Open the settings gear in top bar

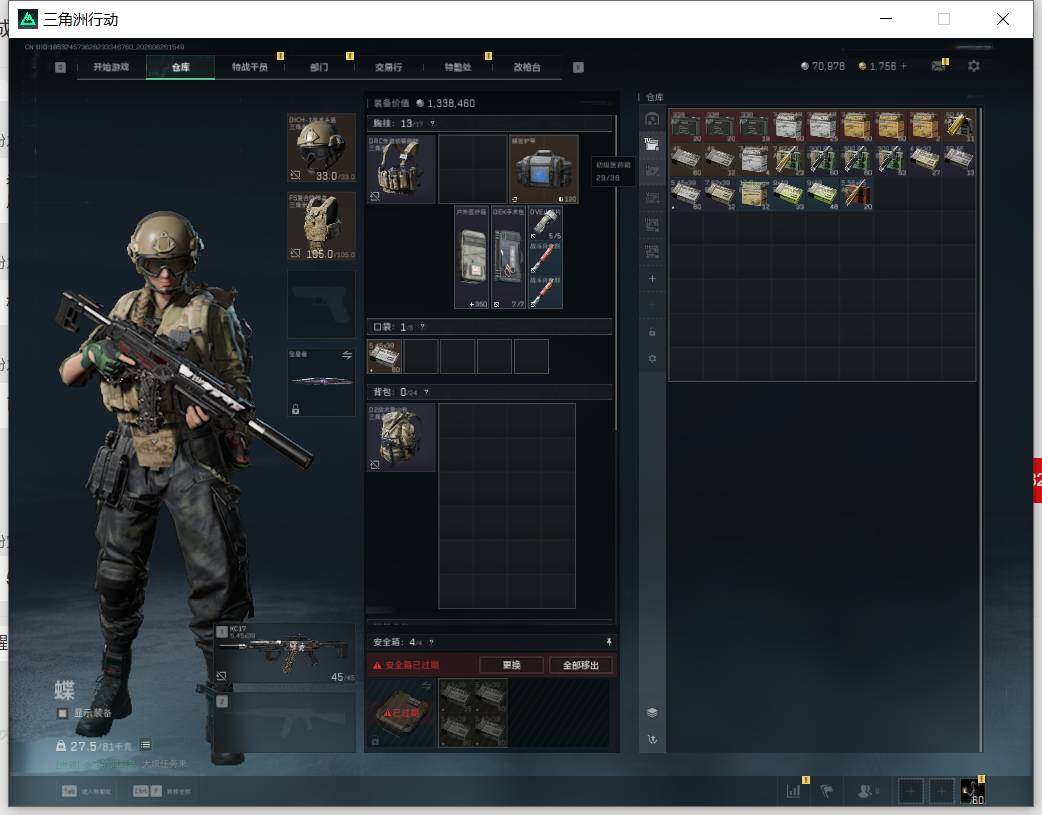click(974, 66)
